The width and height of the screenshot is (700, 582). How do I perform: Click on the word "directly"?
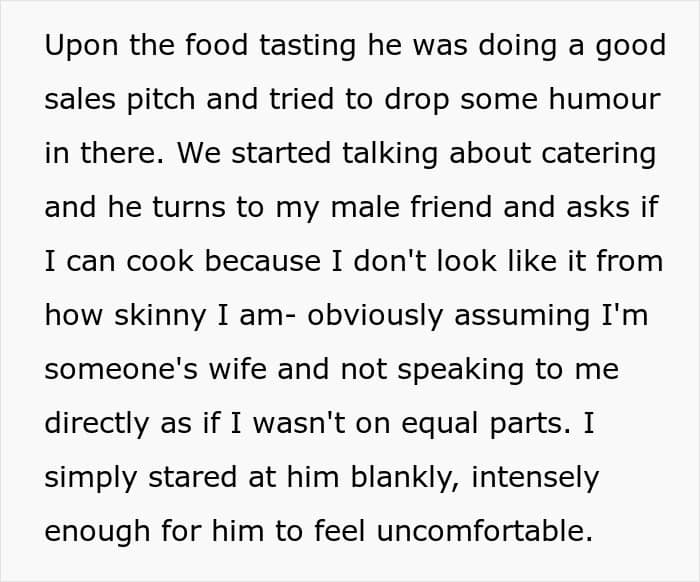(97, 424)
